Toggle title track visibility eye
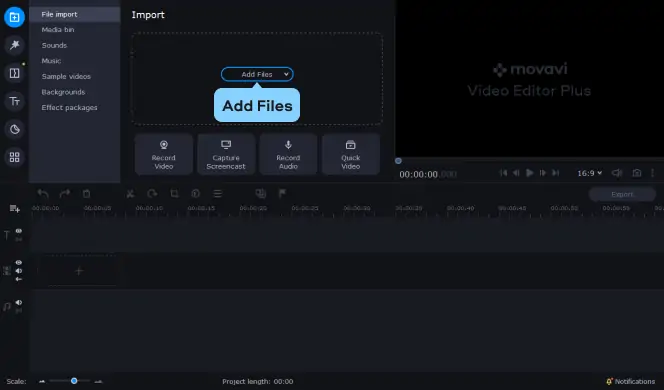 coord(19,231)
